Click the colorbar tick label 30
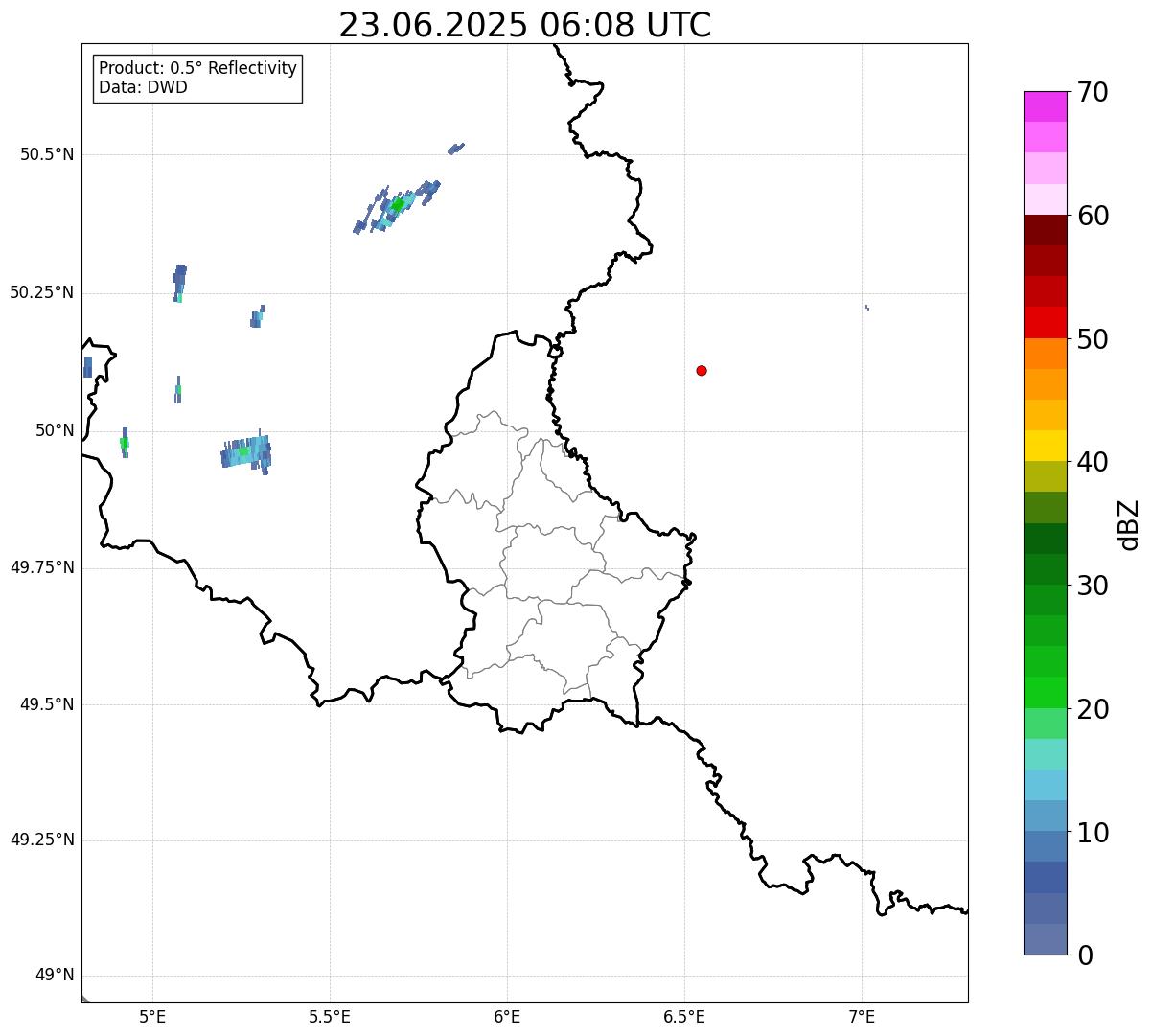Screen dimensions: 1152x1036 [1094, 586]
